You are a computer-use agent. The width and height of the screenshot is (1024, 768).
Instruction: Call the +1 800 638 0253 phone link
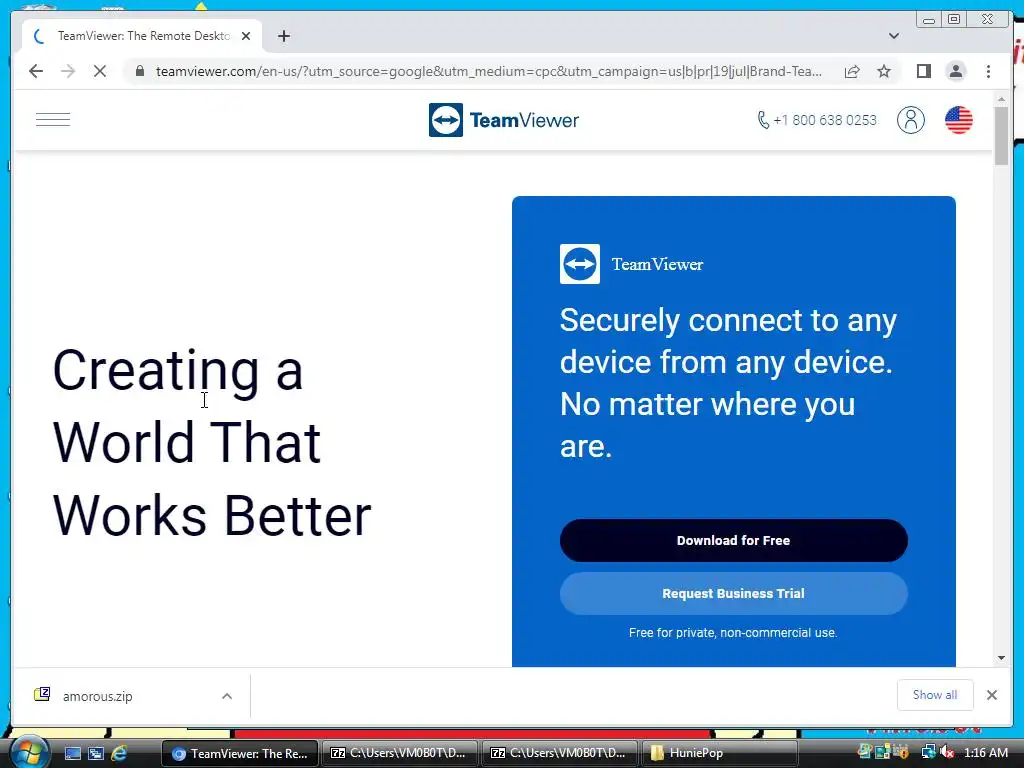pos(817,120)
